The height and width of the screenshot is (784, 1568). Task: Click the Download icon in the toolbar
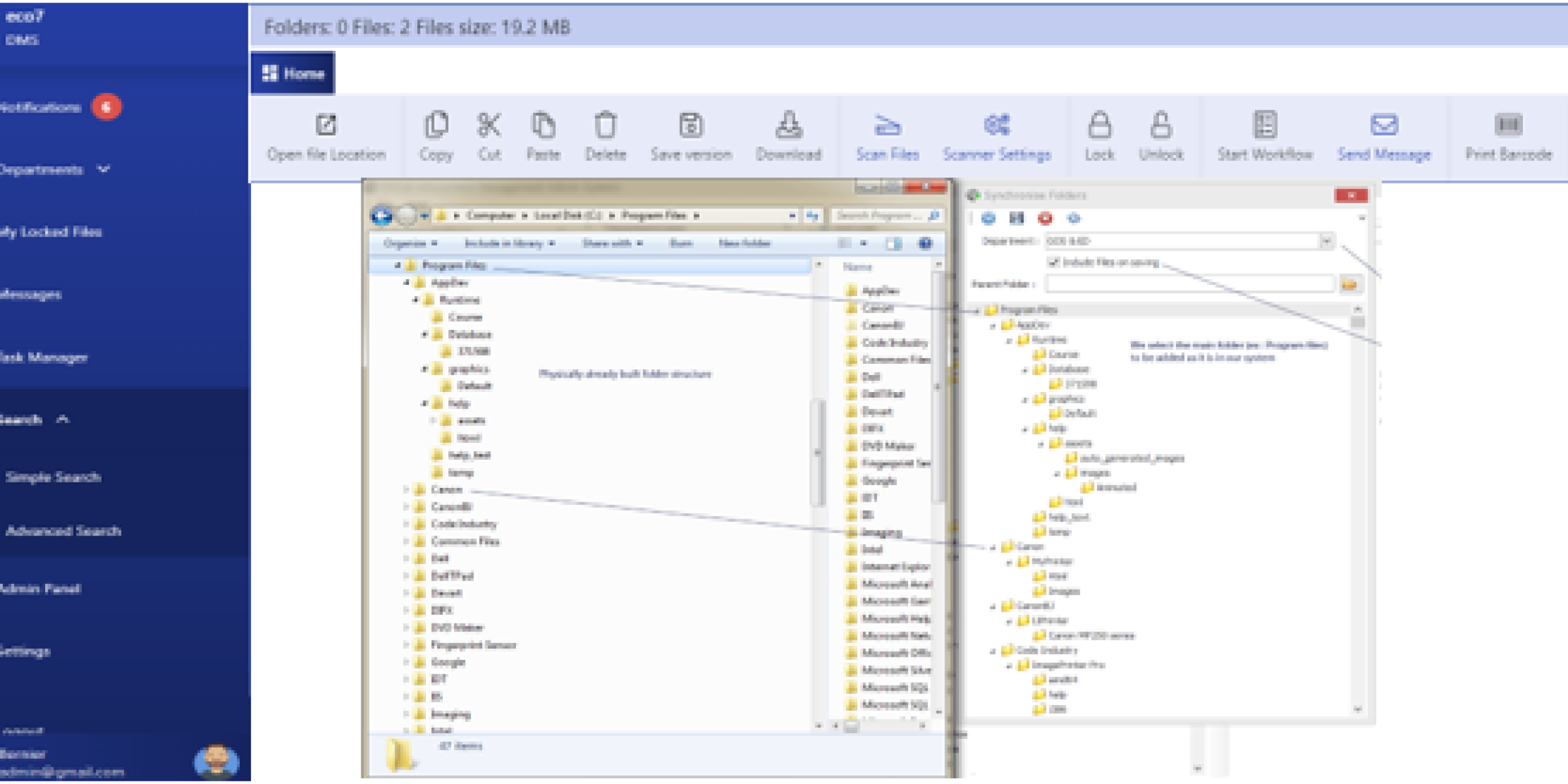pos(788,125)
